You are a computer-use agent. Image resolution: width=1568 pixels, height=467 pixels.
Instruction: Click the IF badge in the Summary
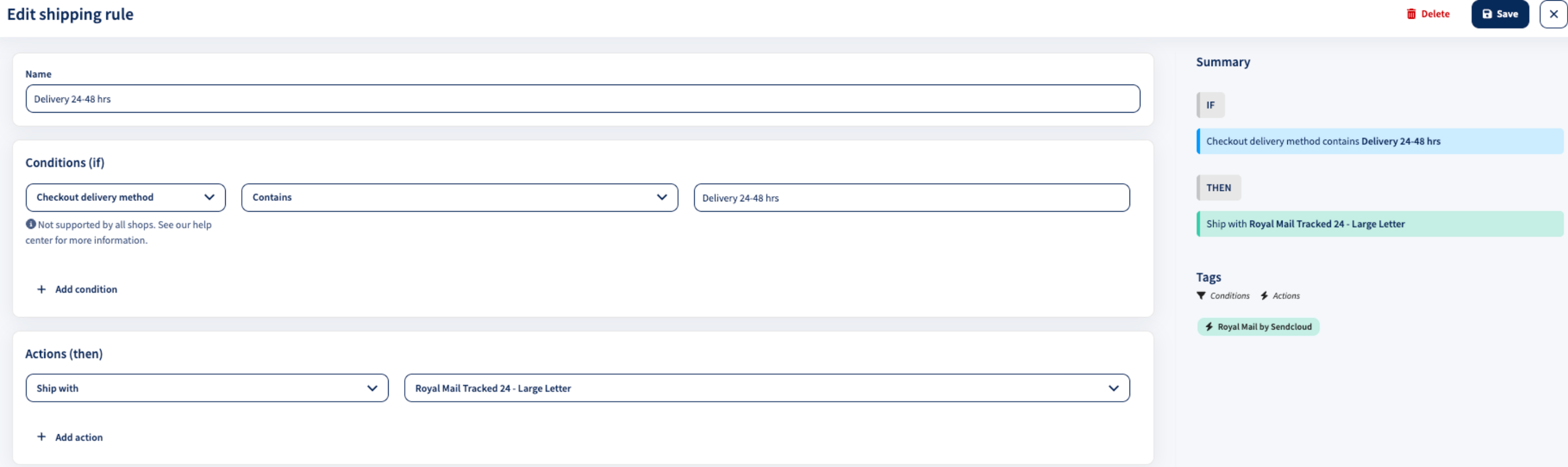point(1210,105)
